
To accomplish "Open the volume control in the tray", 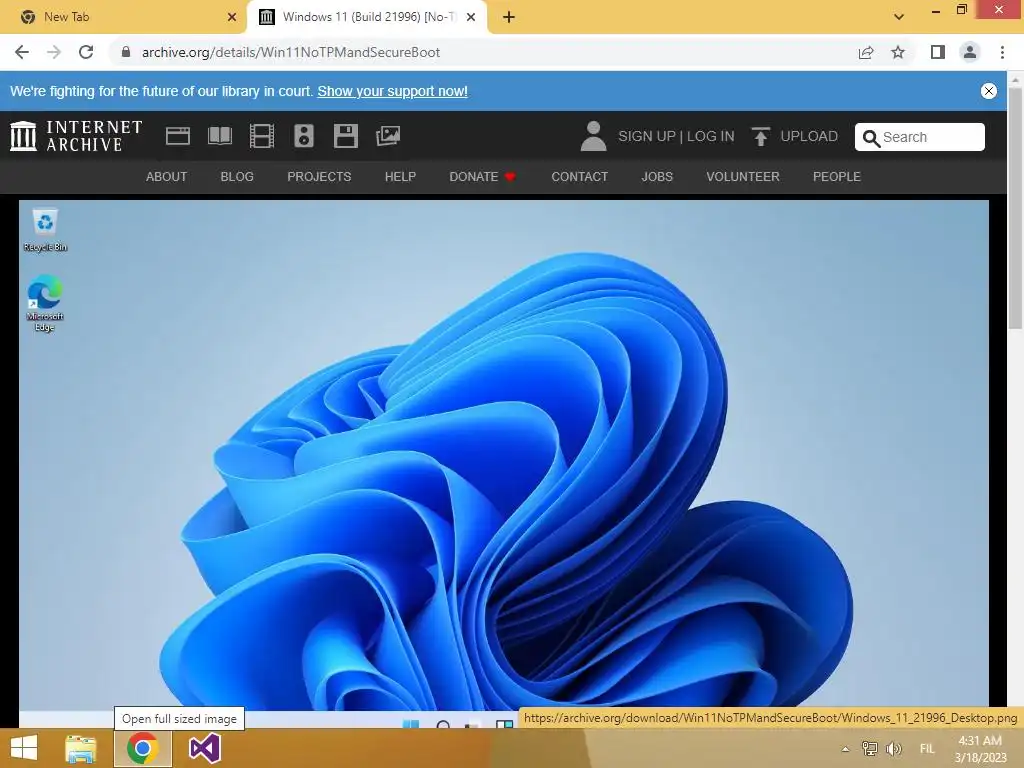I will (893, 748).
